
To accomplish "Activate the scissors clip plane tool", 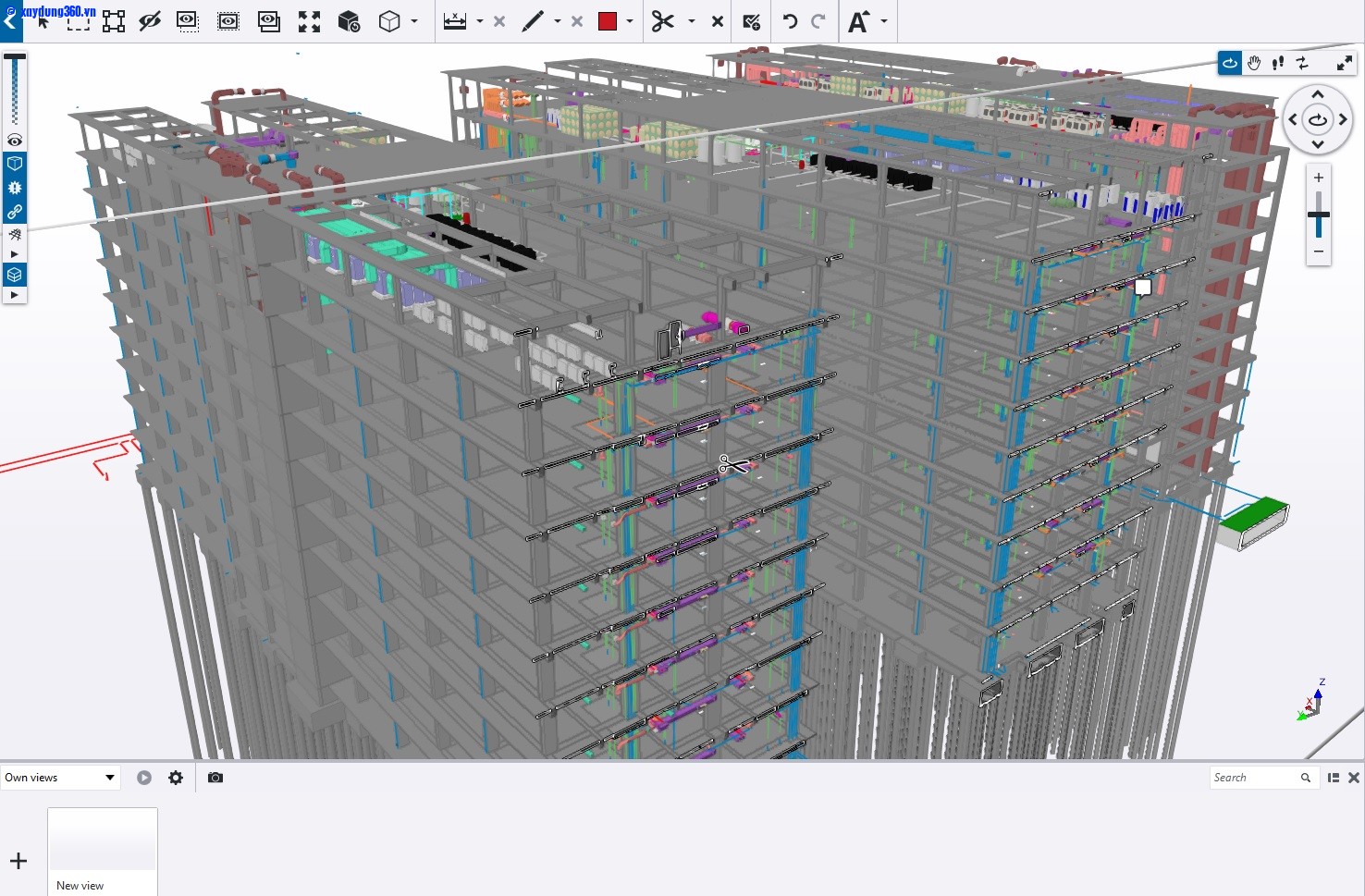I will pyautogui.click(x=662, y=21).
